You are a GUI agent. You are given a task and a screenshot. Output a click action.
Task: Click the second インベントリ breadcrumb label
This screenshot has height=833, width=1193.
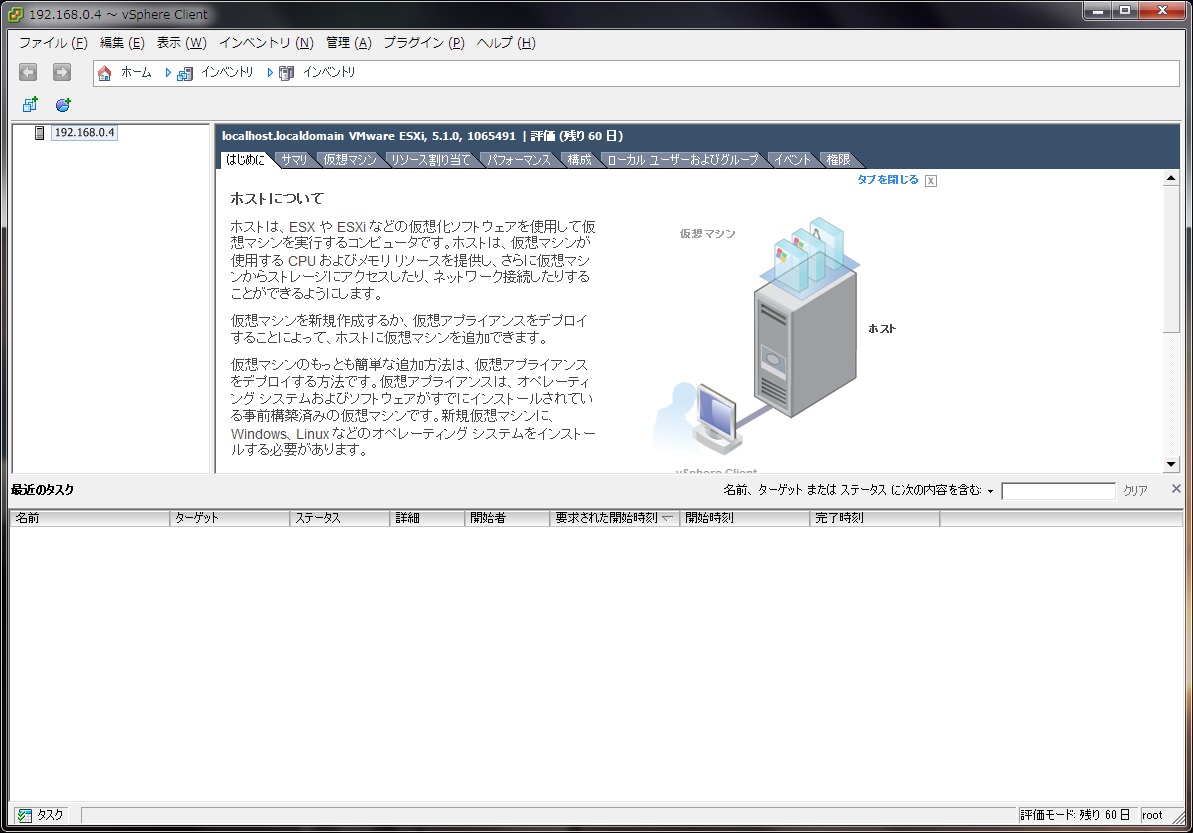(329, 72)
